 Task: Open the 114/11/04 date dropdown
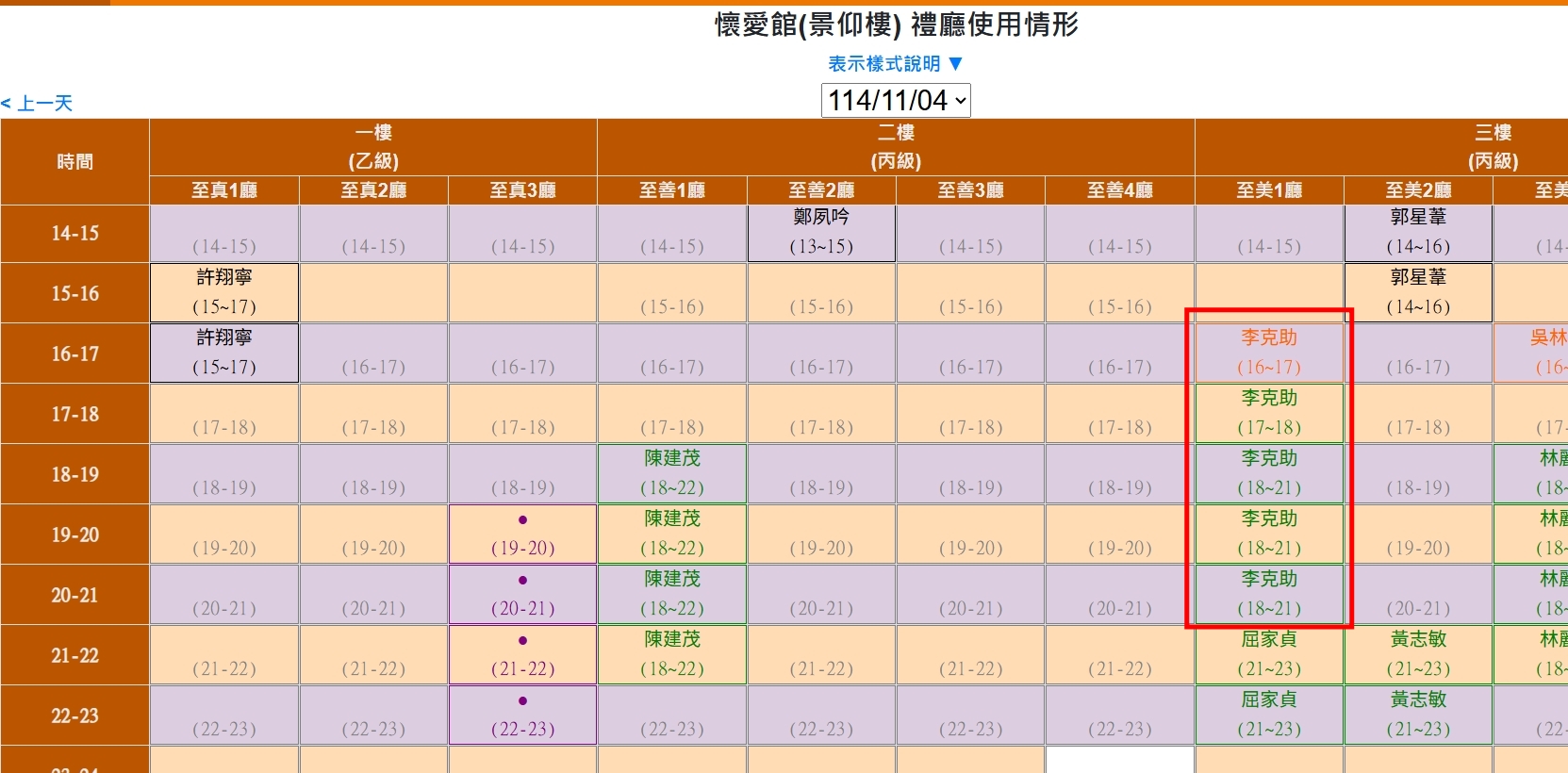coord(895,100)
